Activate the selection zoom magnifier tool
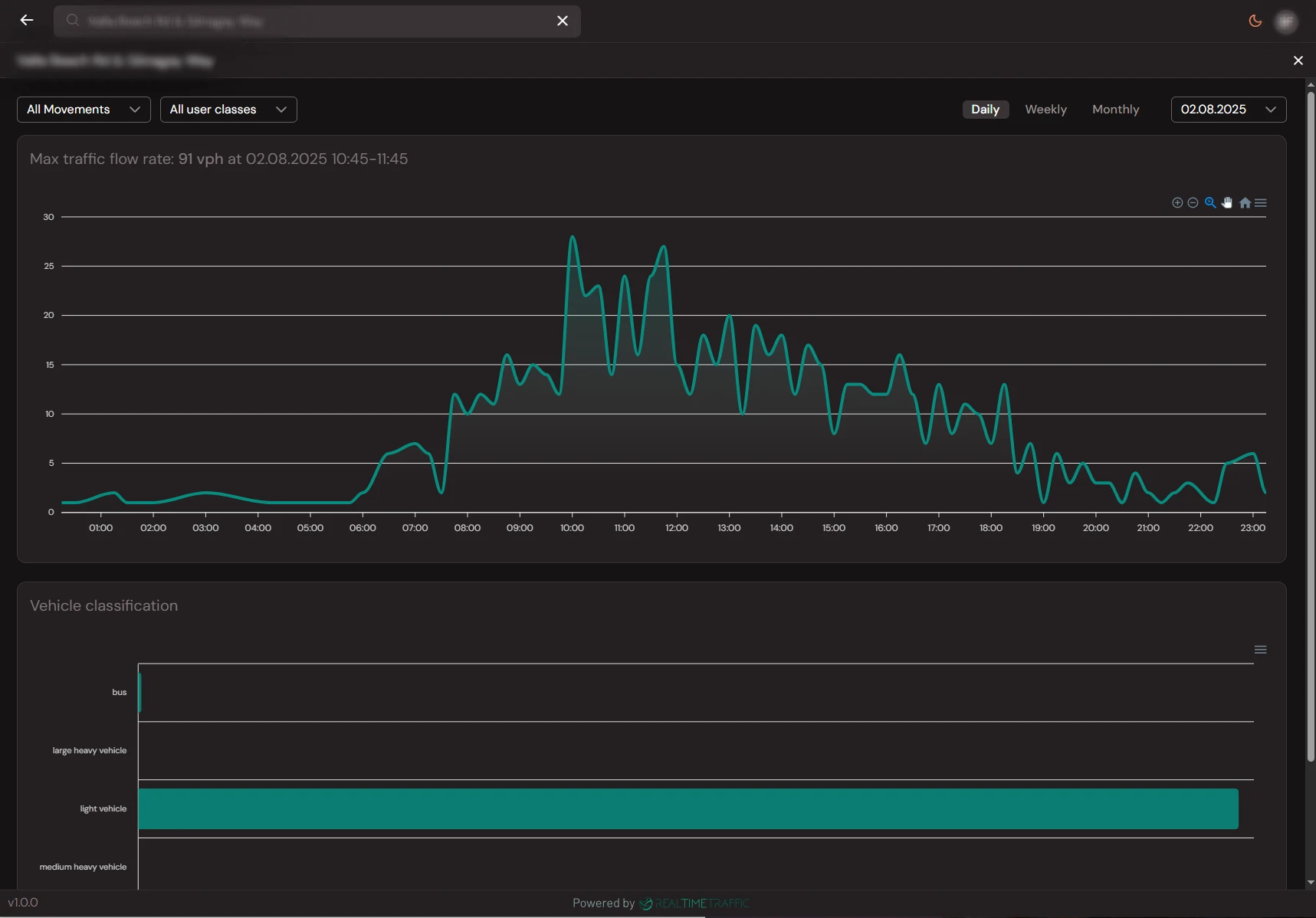Screen dimensions: 1316x918 coord(1210,203)
